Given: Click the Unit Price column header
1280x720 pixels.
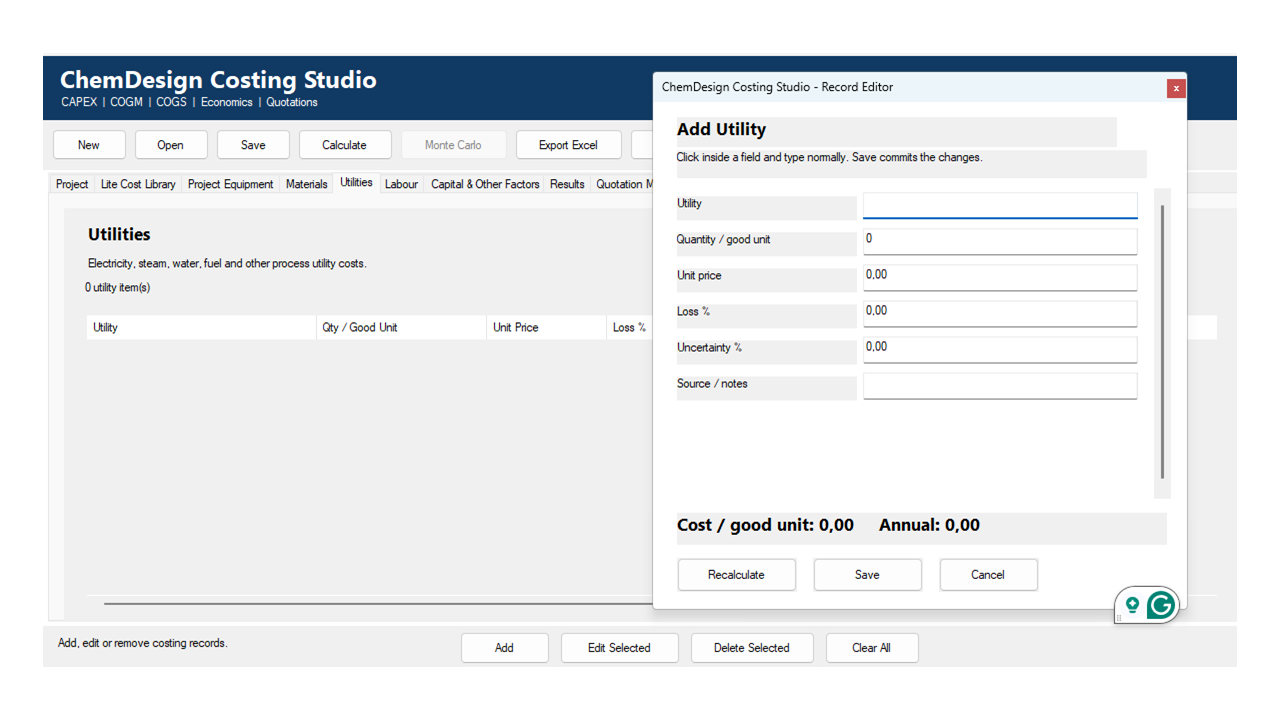Looking at the screenshot, I should pyautogui.click(x=546, y=328).
